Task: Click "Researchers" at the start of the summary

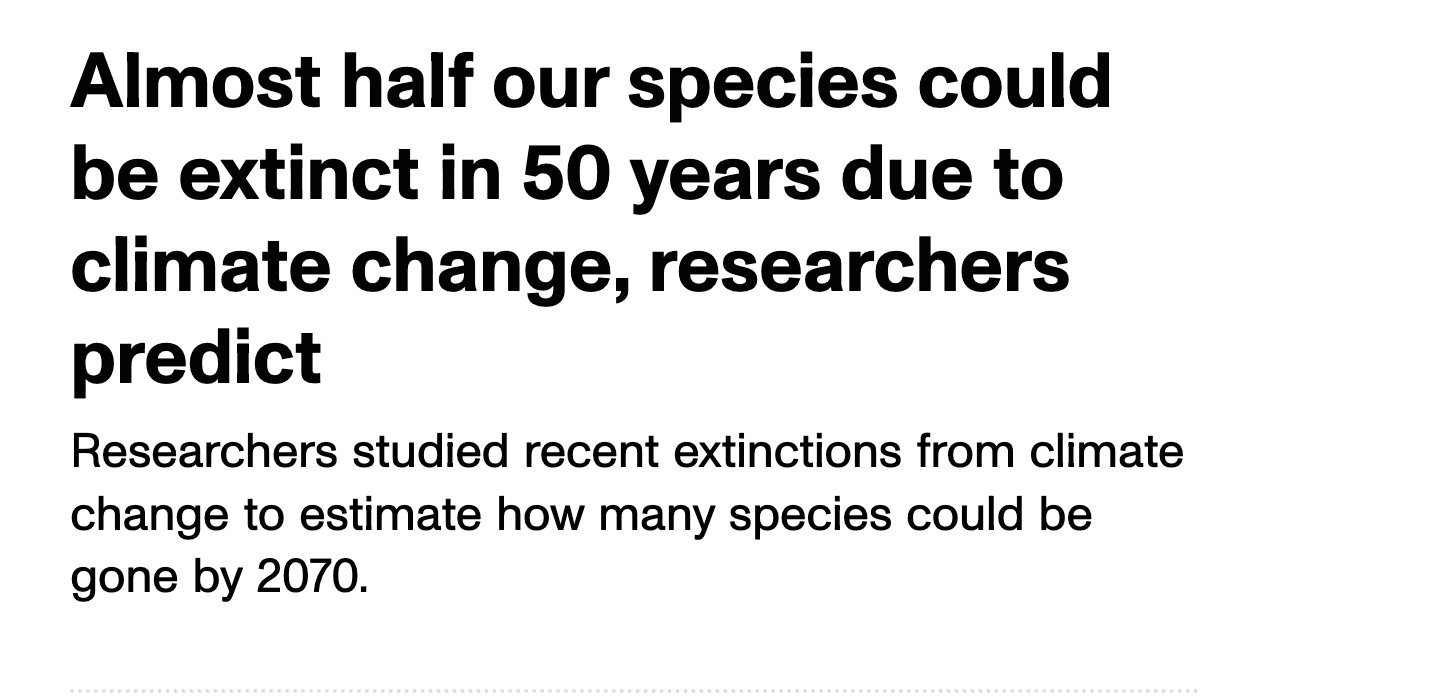Action: (x=204, y=452)
